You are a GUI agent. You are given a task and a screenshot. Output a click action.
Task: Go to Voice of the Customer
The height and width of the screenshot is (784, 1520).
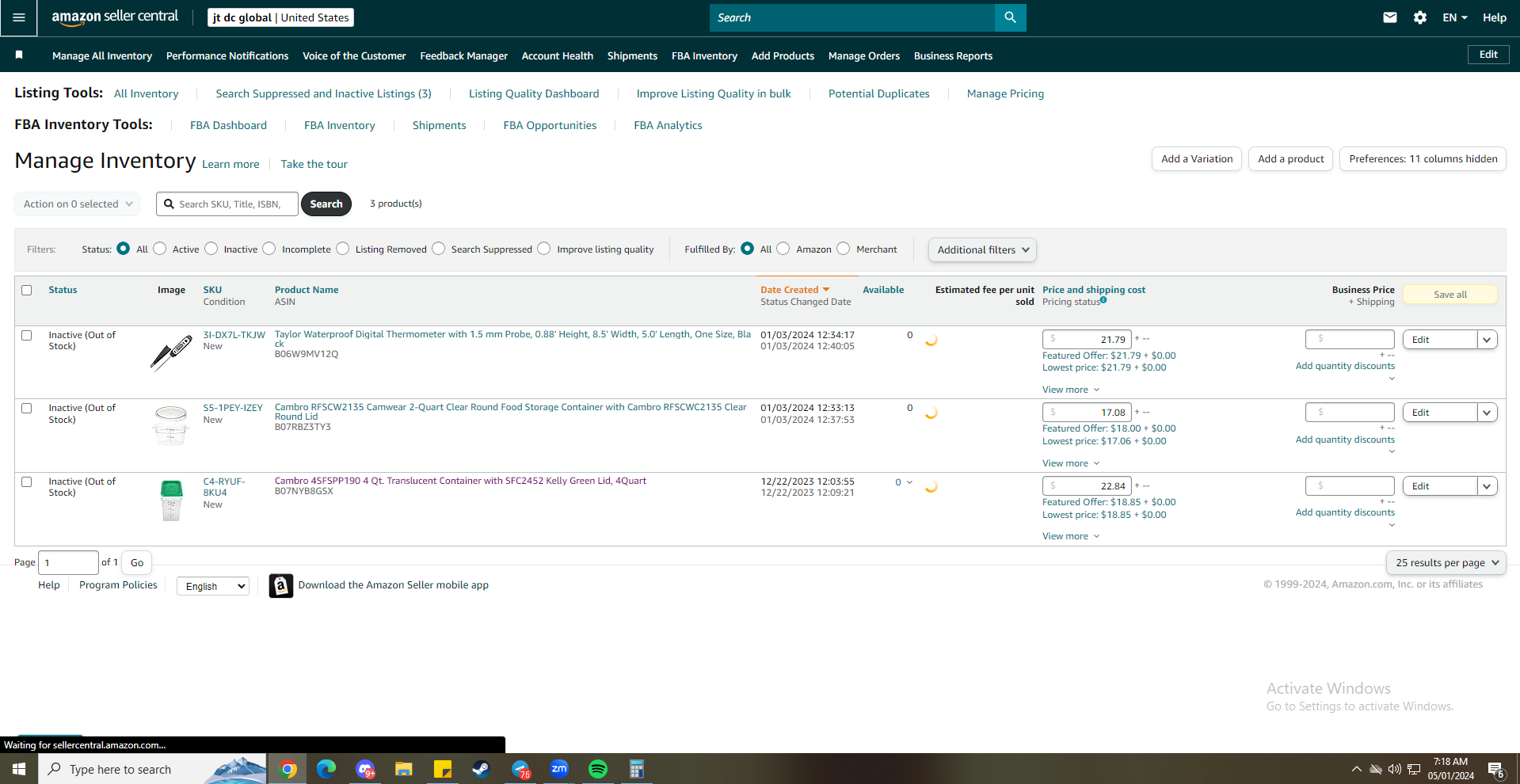354,55
